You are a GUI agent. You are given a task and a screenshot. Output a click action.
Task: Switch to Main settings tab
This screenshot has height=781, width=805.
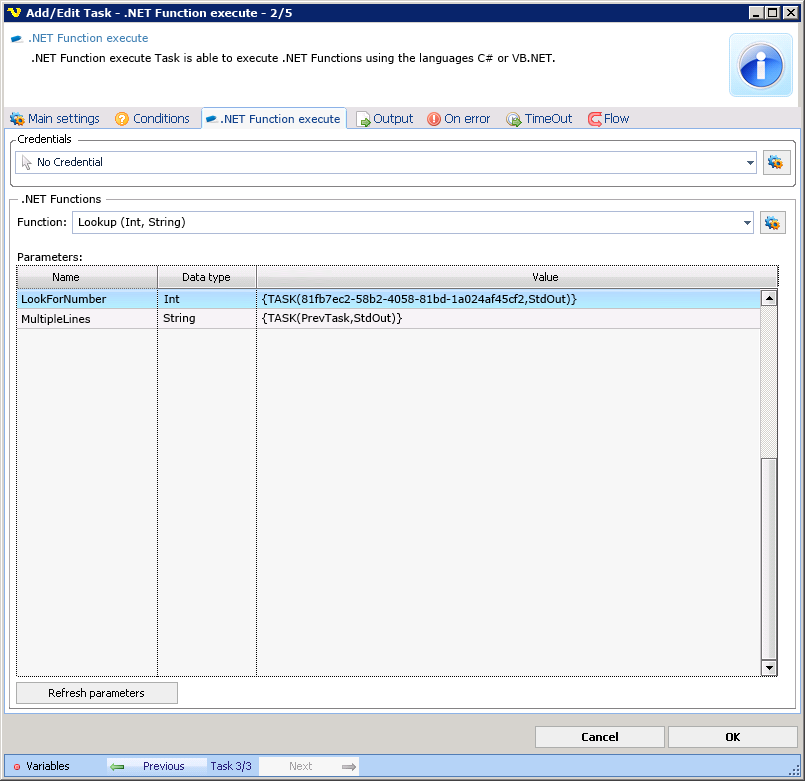(x=55, y=119)
